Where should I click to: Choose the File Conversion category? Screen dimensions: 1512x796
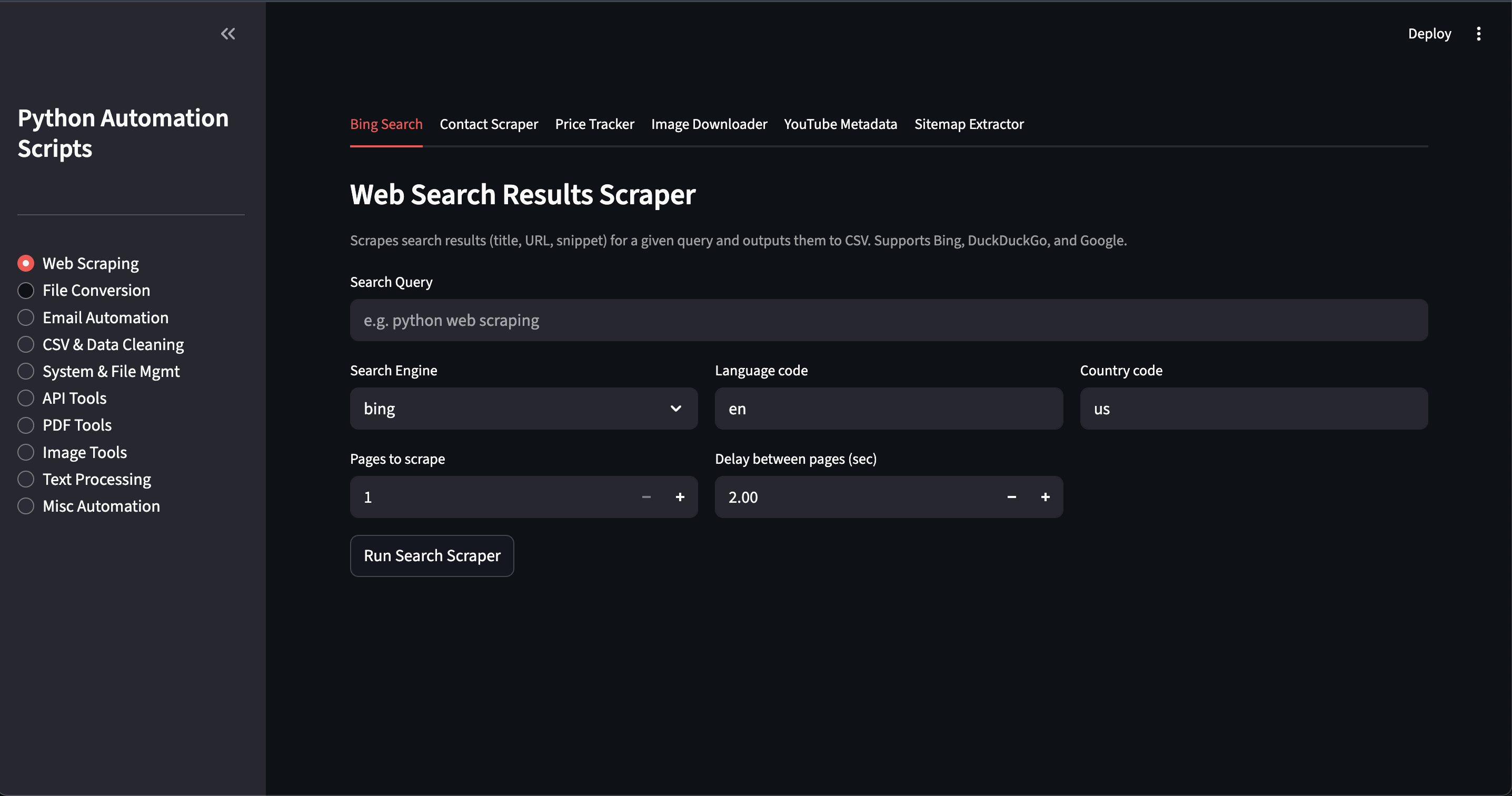pos(26,290)
